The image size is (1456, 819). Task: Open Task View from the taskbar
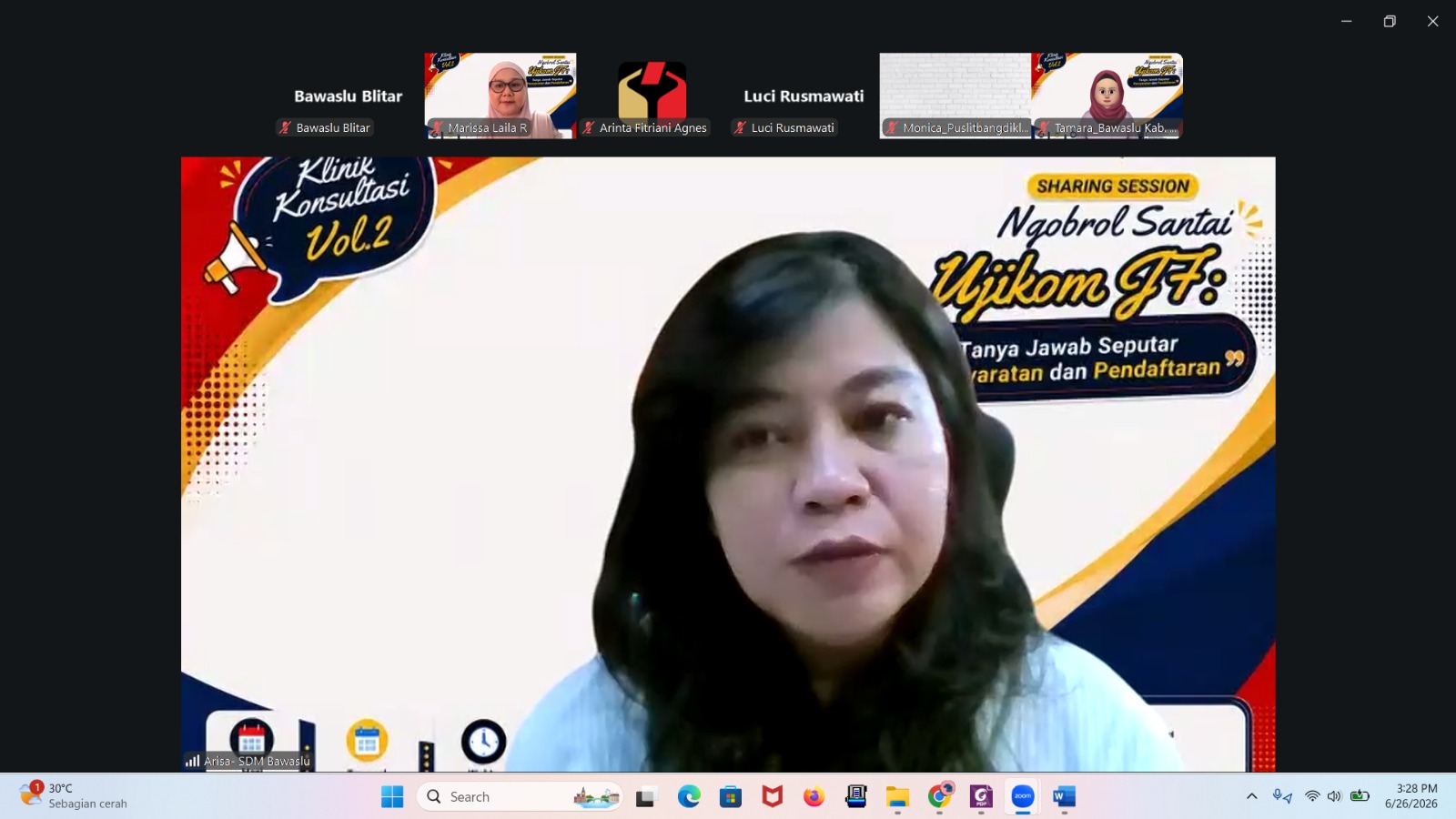click(x=646, y=797)
